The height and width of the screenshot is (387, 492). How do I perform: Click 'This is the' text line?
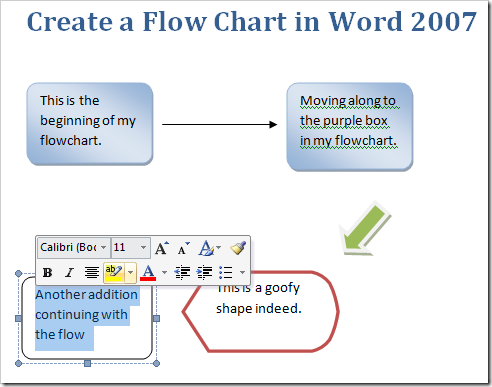pyautogui.click(x=70, y=101)
